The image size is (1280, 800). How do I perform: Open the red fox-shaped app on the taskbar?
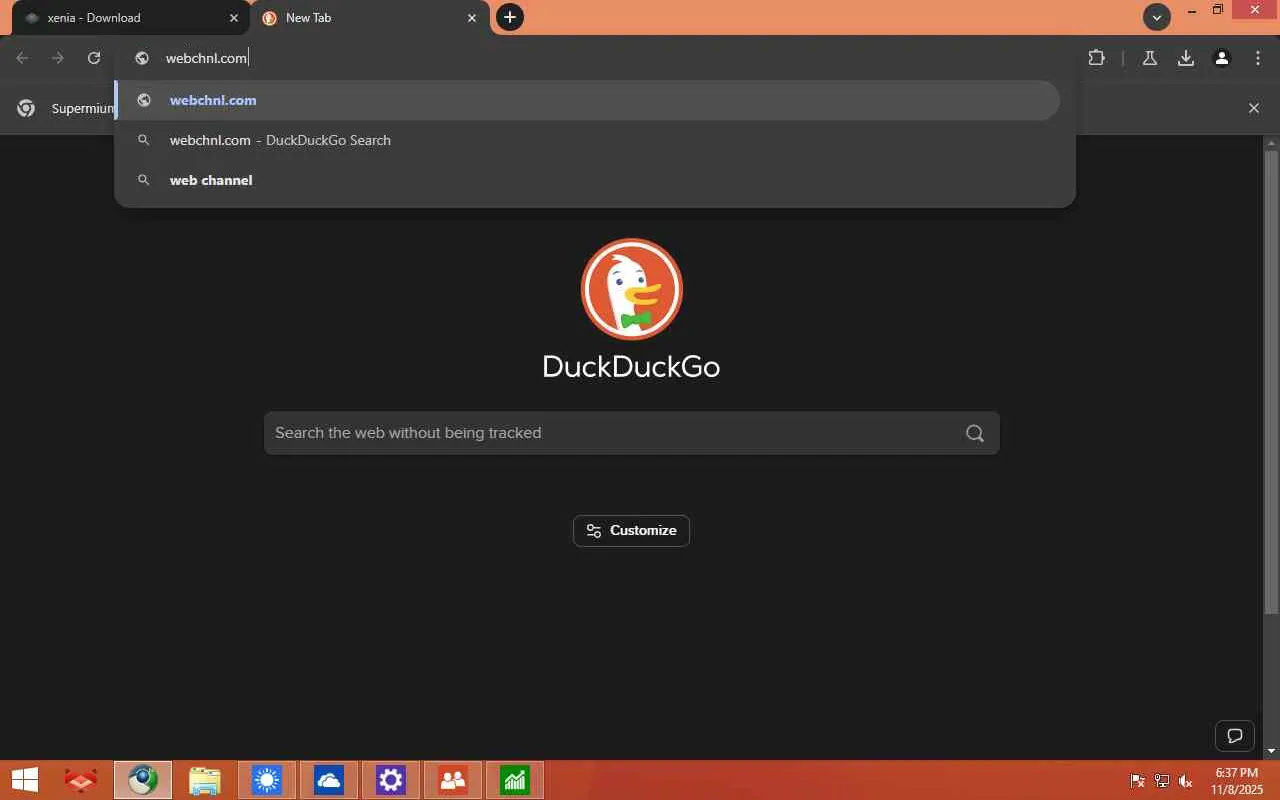(x=81, y=780)
